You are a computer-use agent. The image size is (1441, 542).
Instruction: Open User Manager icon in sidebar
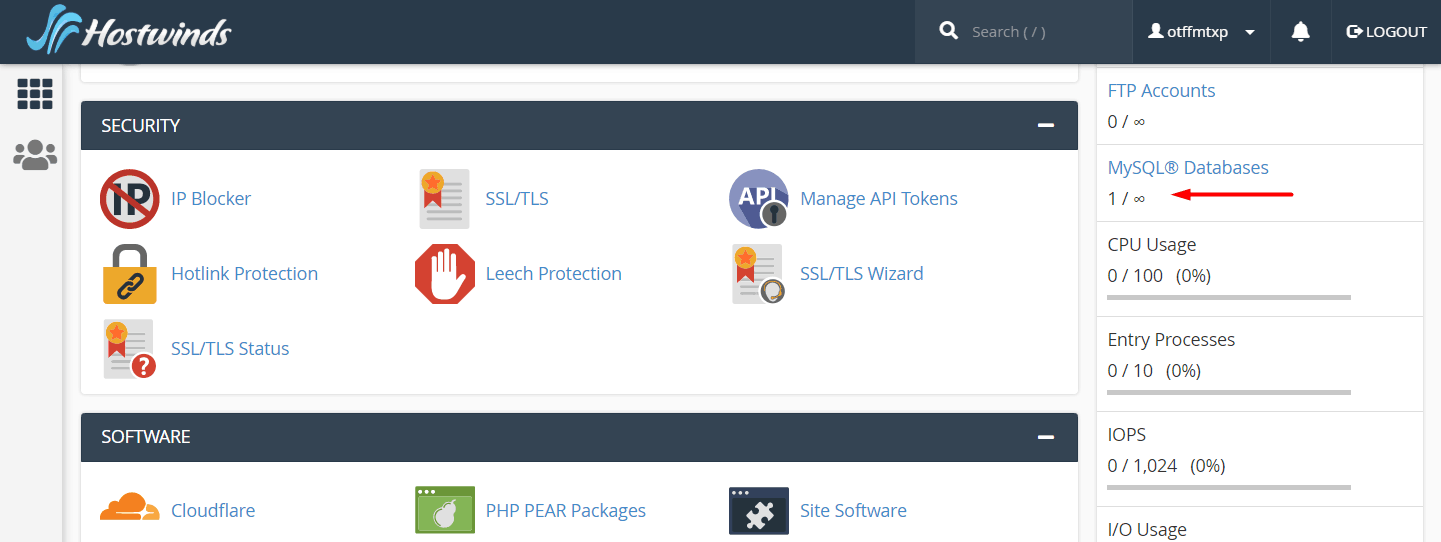(x=35, y=154)
